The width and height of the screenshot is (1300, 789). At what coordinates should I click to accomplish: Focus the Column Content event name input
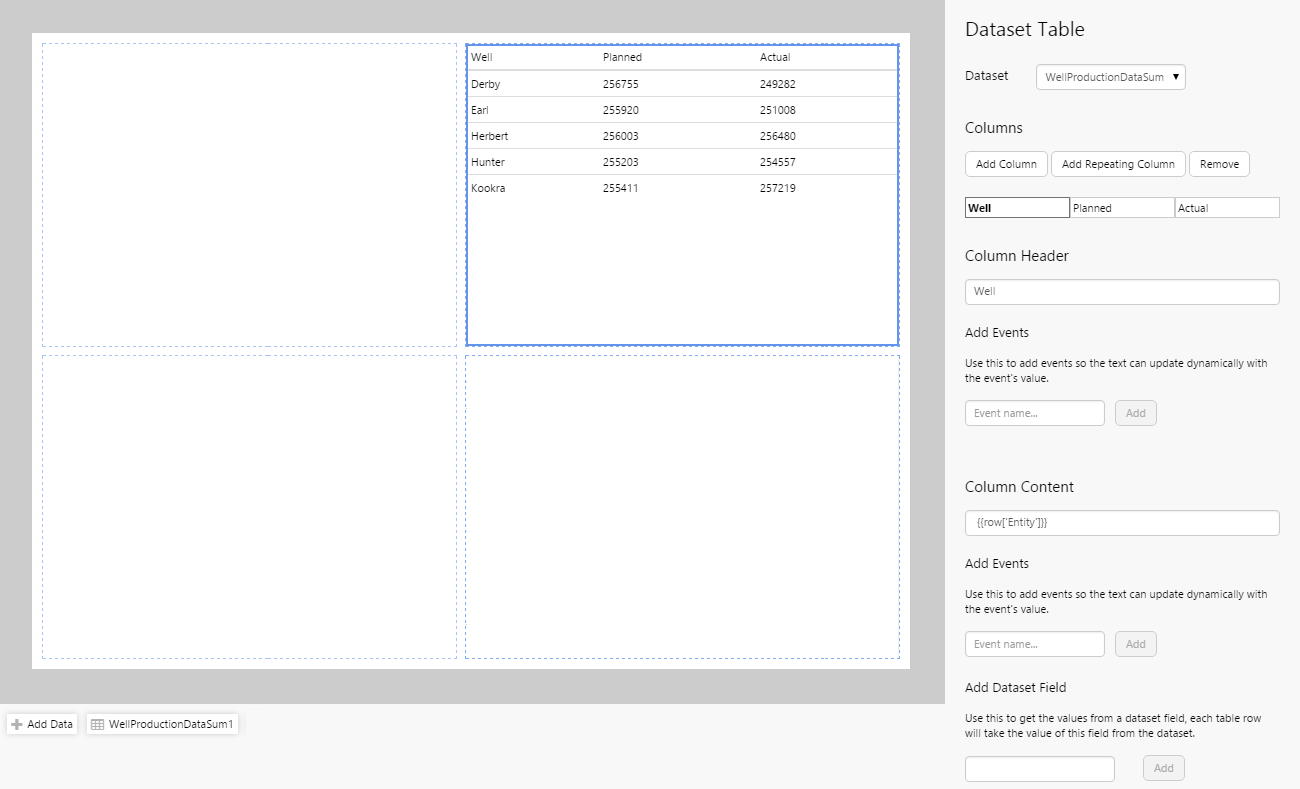coord(1035,644)
